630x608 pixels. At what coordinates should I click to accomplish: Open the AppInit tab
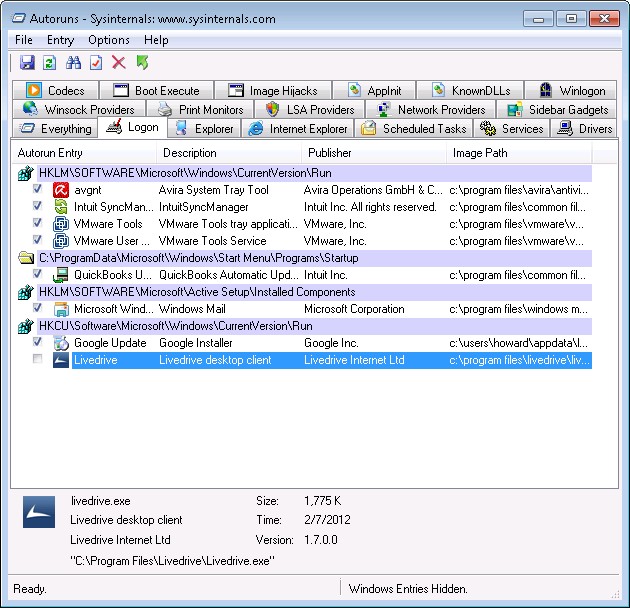[x=374, y=90]
